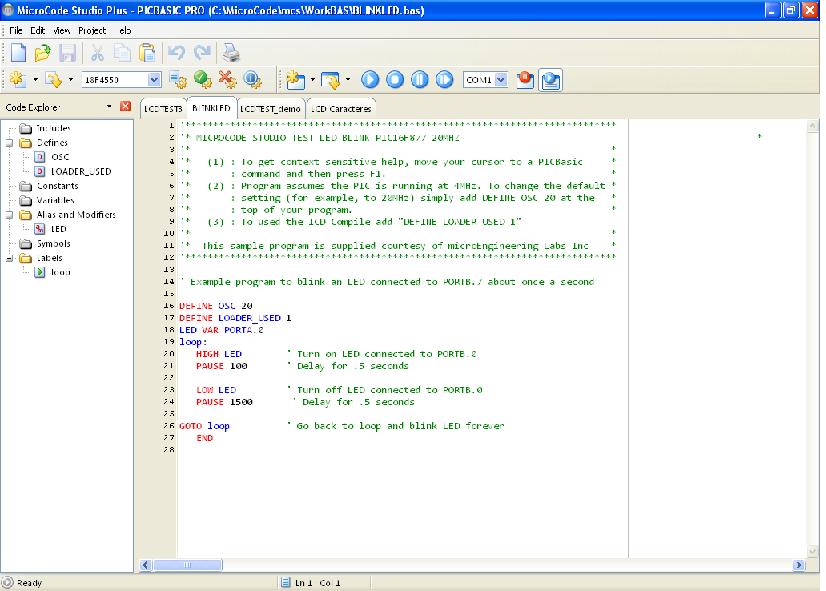Click the Paste icon on the toolbar
Viewport: 826px width, 591px height.
pyautogui.click(x=147, y=52)
